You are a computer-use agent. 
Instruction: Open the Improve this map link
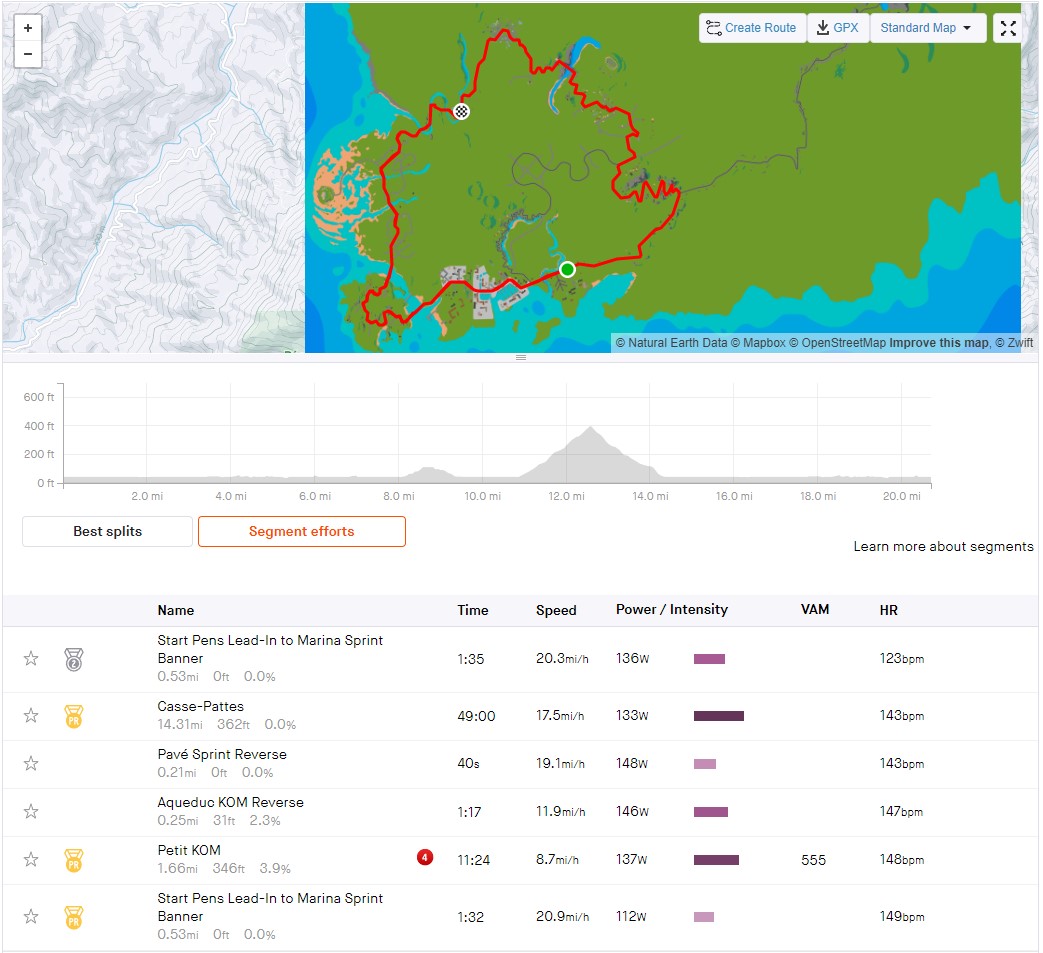coord(939,342)
